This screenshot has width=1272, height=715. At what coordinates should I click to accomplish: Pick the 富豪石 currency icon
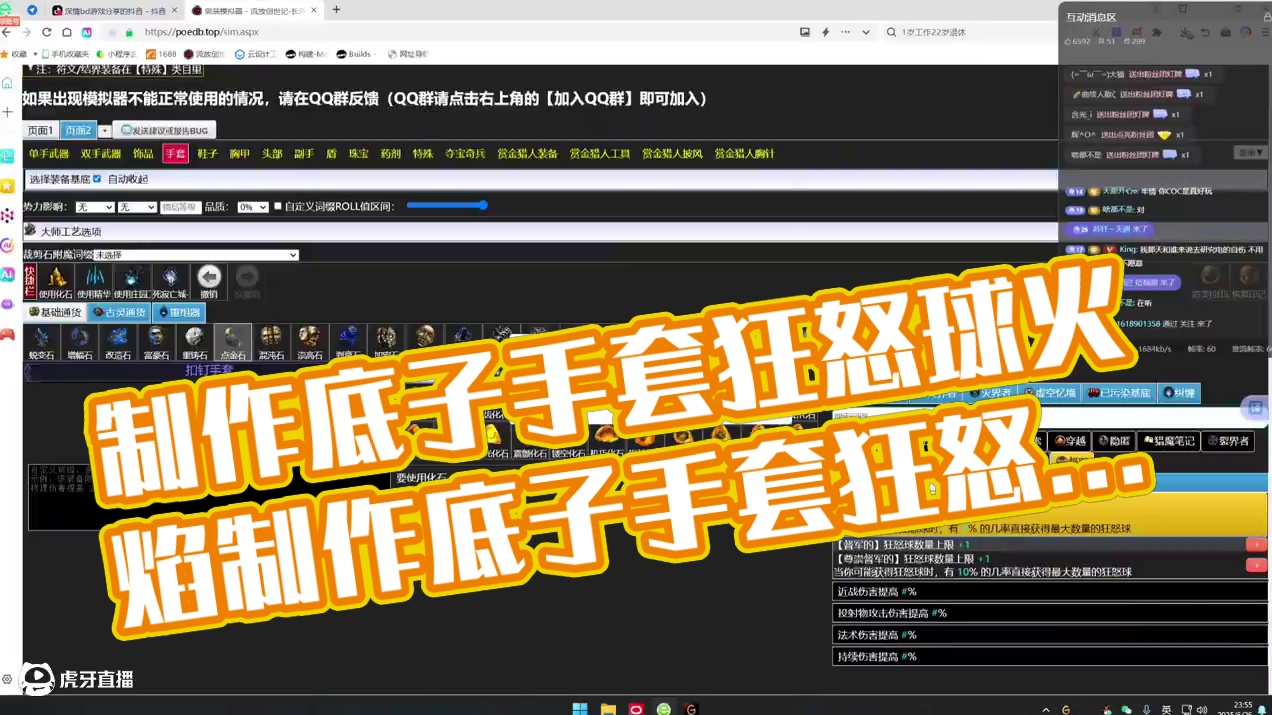coord(155,341)
